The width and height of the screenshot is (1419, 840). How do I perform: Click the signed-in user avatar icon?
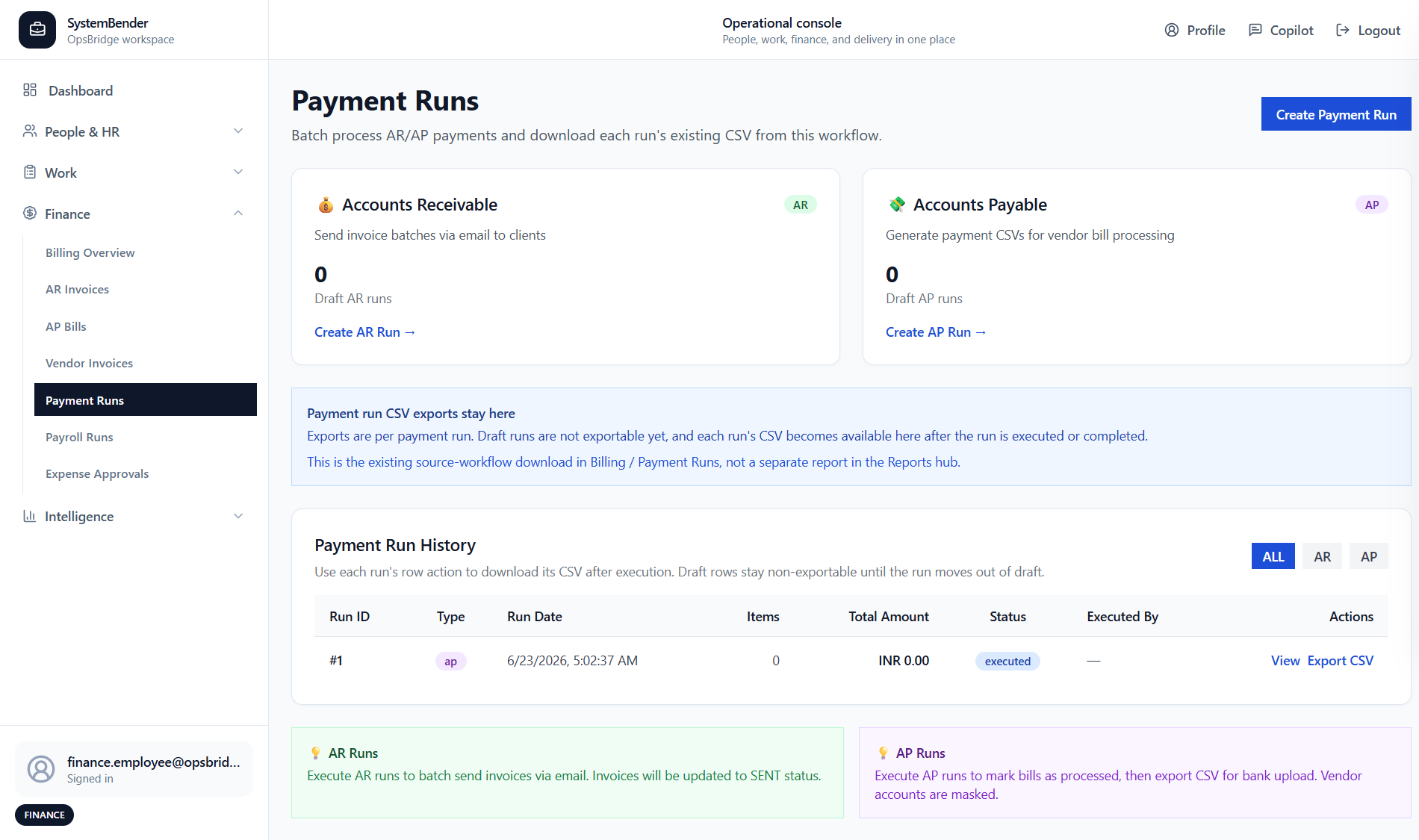(x=41, y=768)
